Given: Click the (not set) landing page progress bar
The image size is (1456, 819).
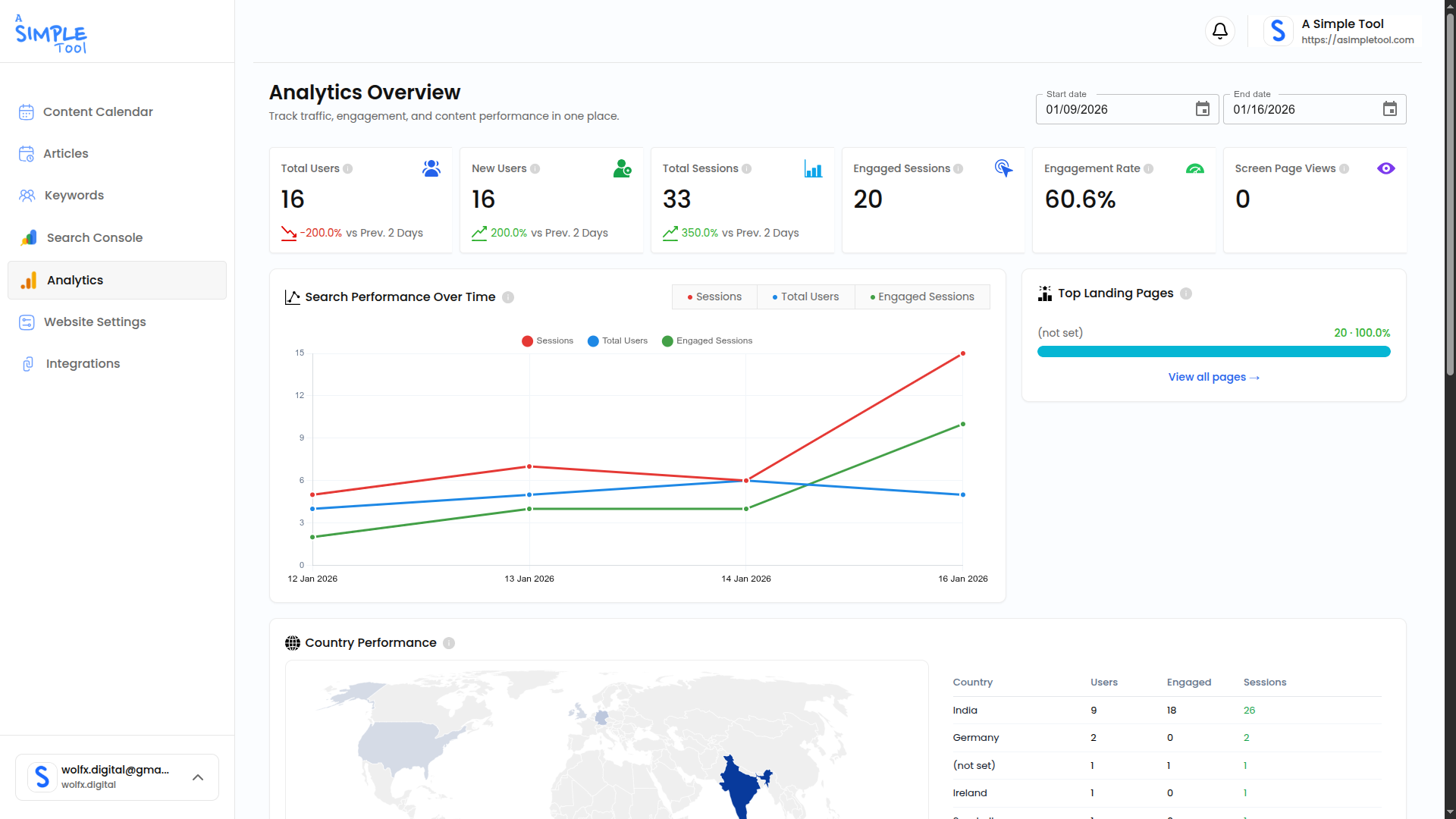Looking at the screenshot, I should click(x=1213, y=352).
